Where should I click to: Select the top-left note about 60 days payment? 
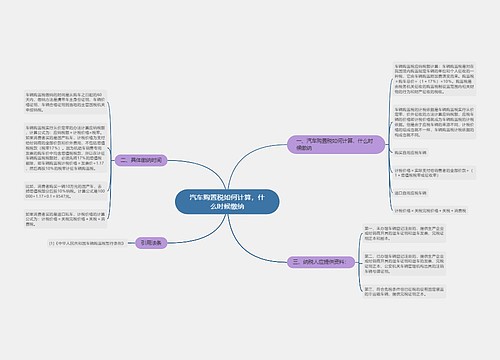(x=65, y=102)
